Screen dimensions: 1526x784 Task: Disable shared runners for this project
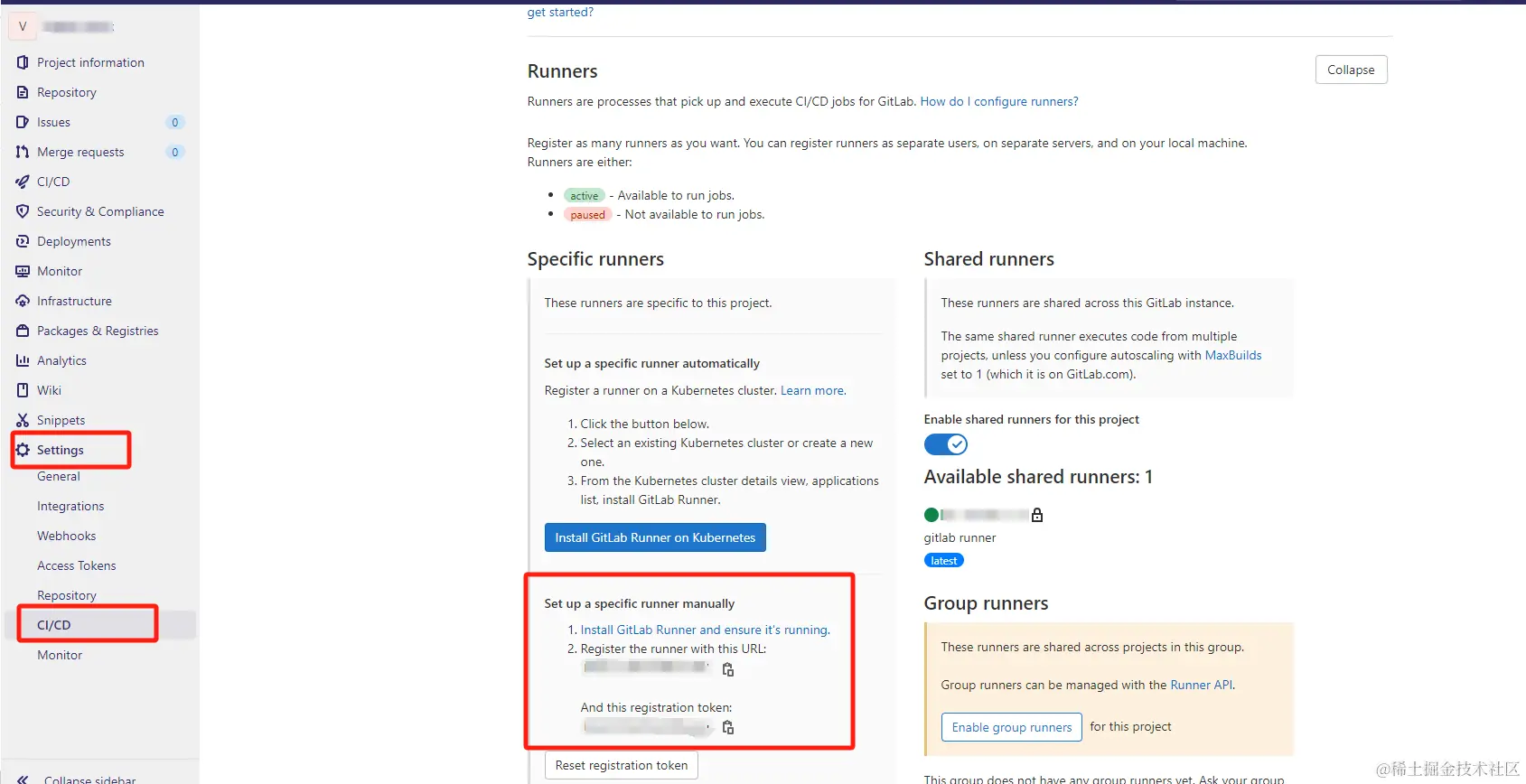[x=945, y=444]
